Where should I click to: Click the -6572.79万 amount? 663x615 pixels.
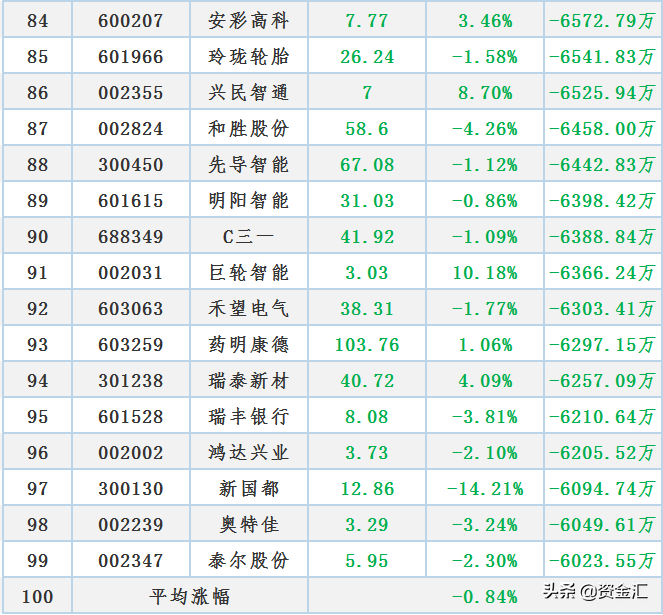click(602, 20)
